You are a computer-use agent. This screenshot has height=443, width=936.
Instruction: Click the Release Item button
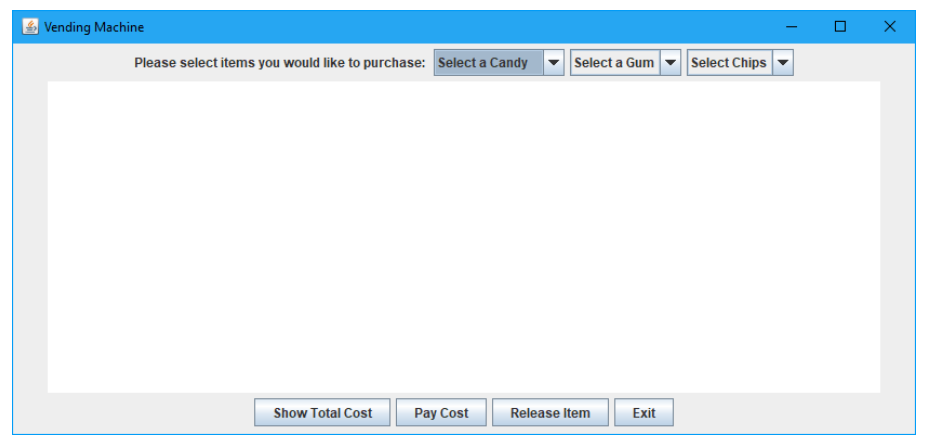click(550, 413)
